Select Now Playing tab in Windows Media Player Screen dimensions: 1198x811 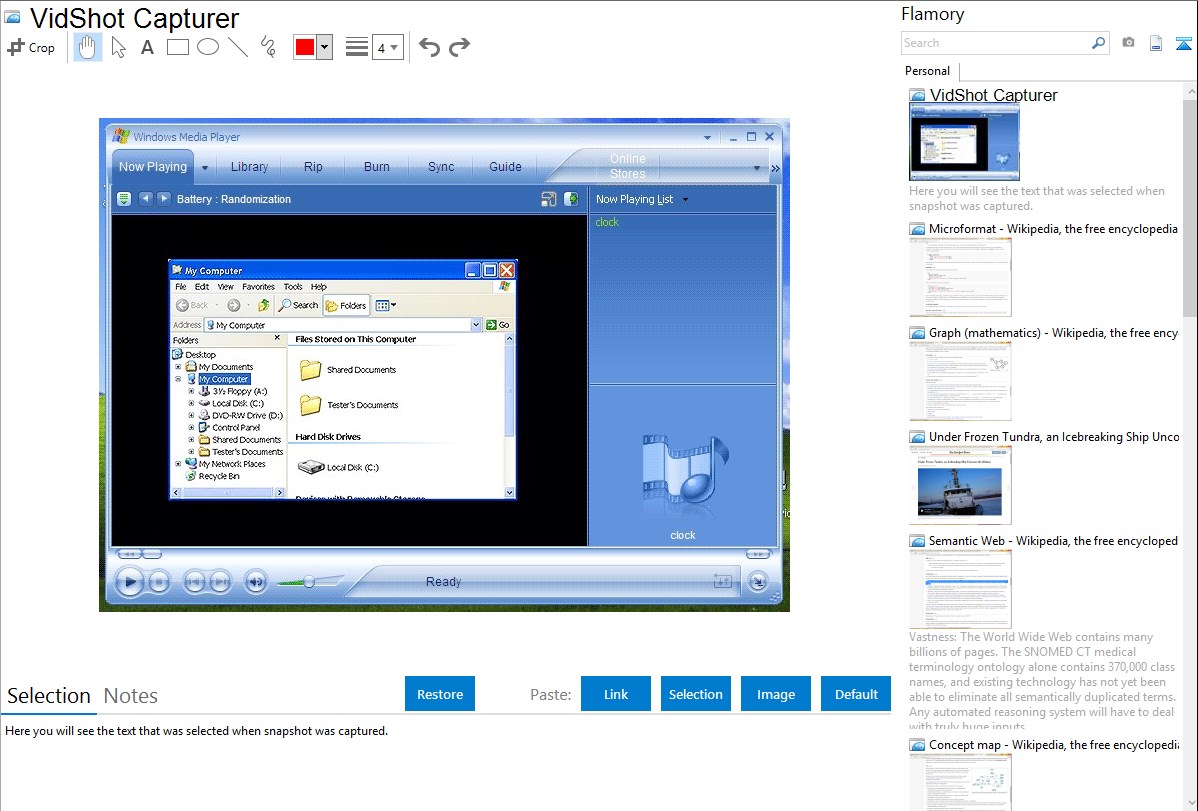tap(153, 167)
